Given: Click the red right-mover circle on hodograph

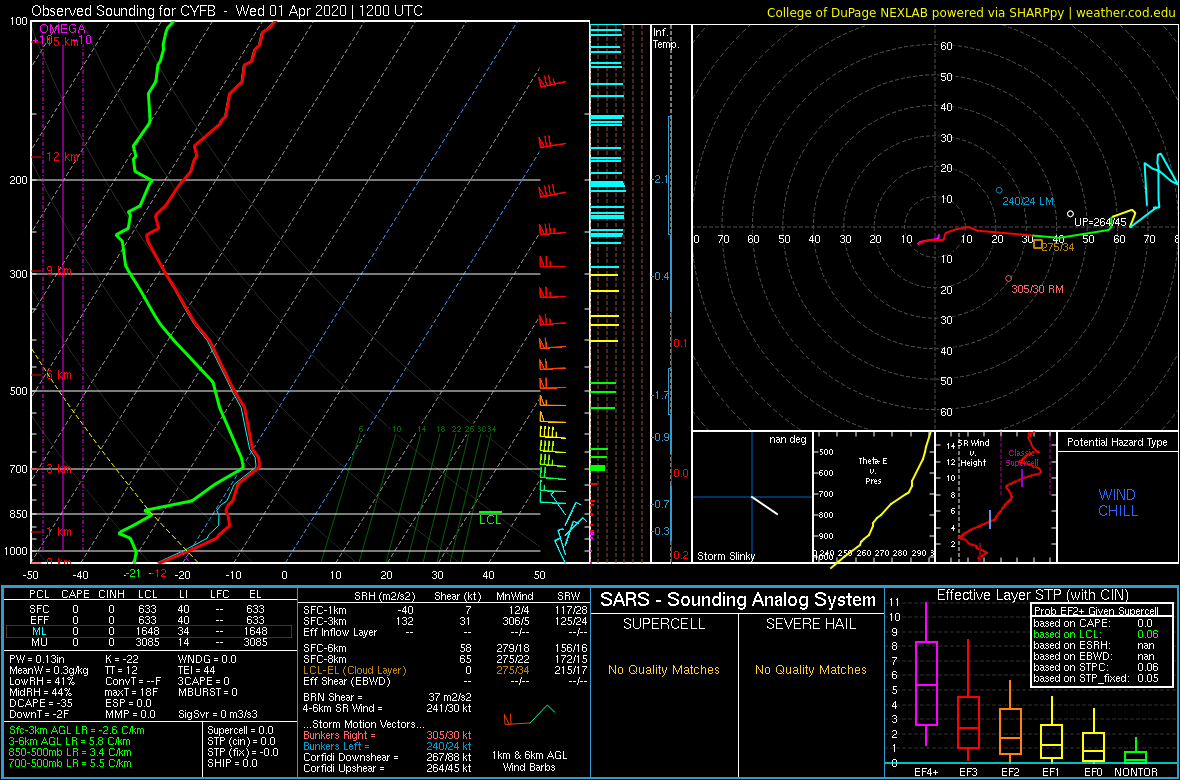Looking at the screenshot, I should [1008, 279].
